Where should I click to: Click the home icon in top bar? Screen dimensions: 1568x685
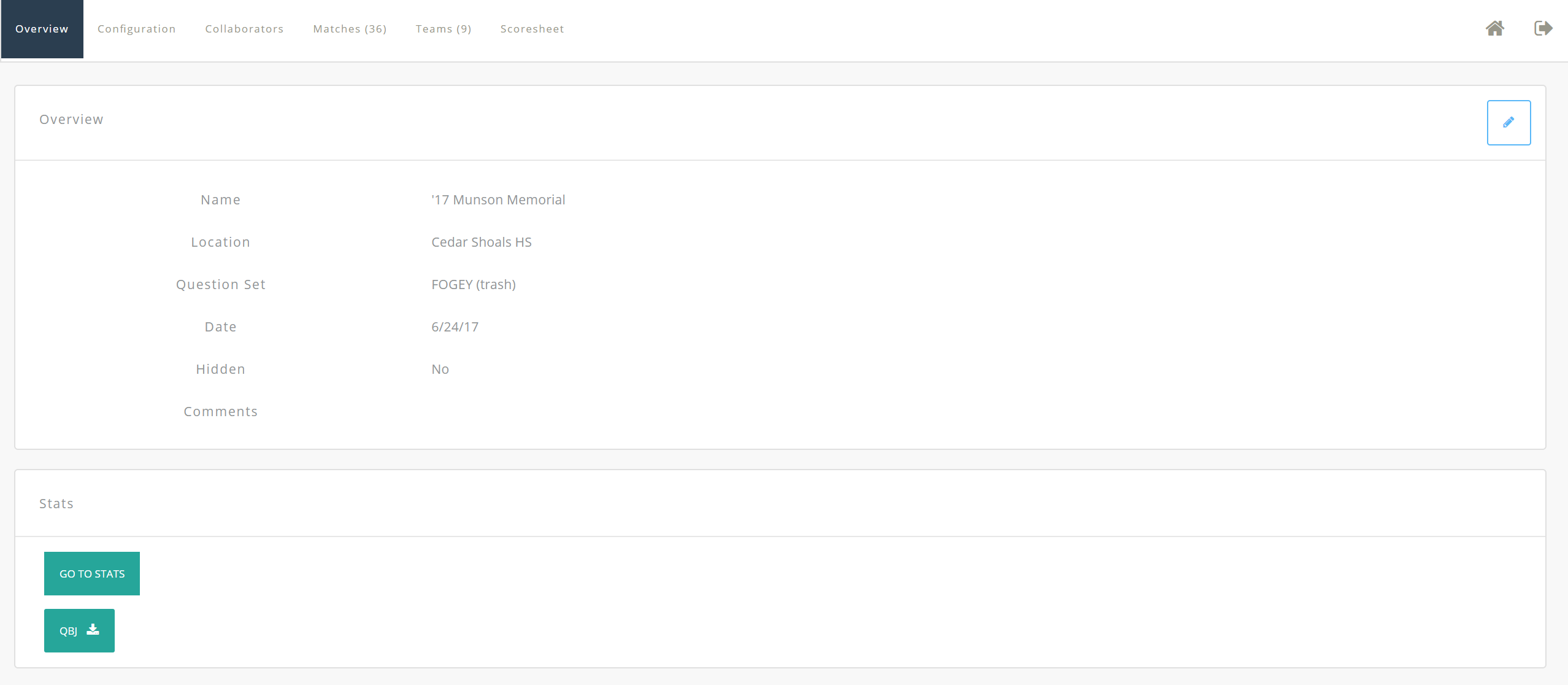(1495, 28)
